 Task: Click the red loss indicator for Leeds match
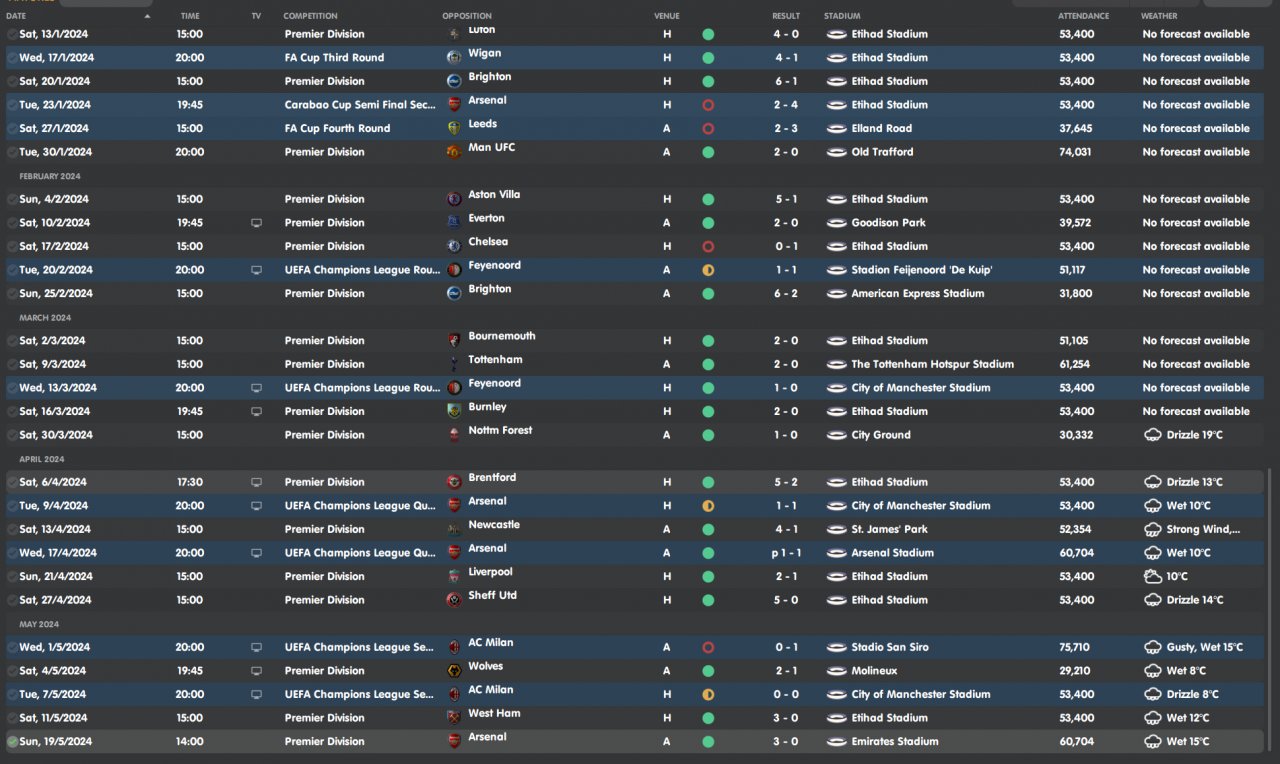[x=708, y=129]
